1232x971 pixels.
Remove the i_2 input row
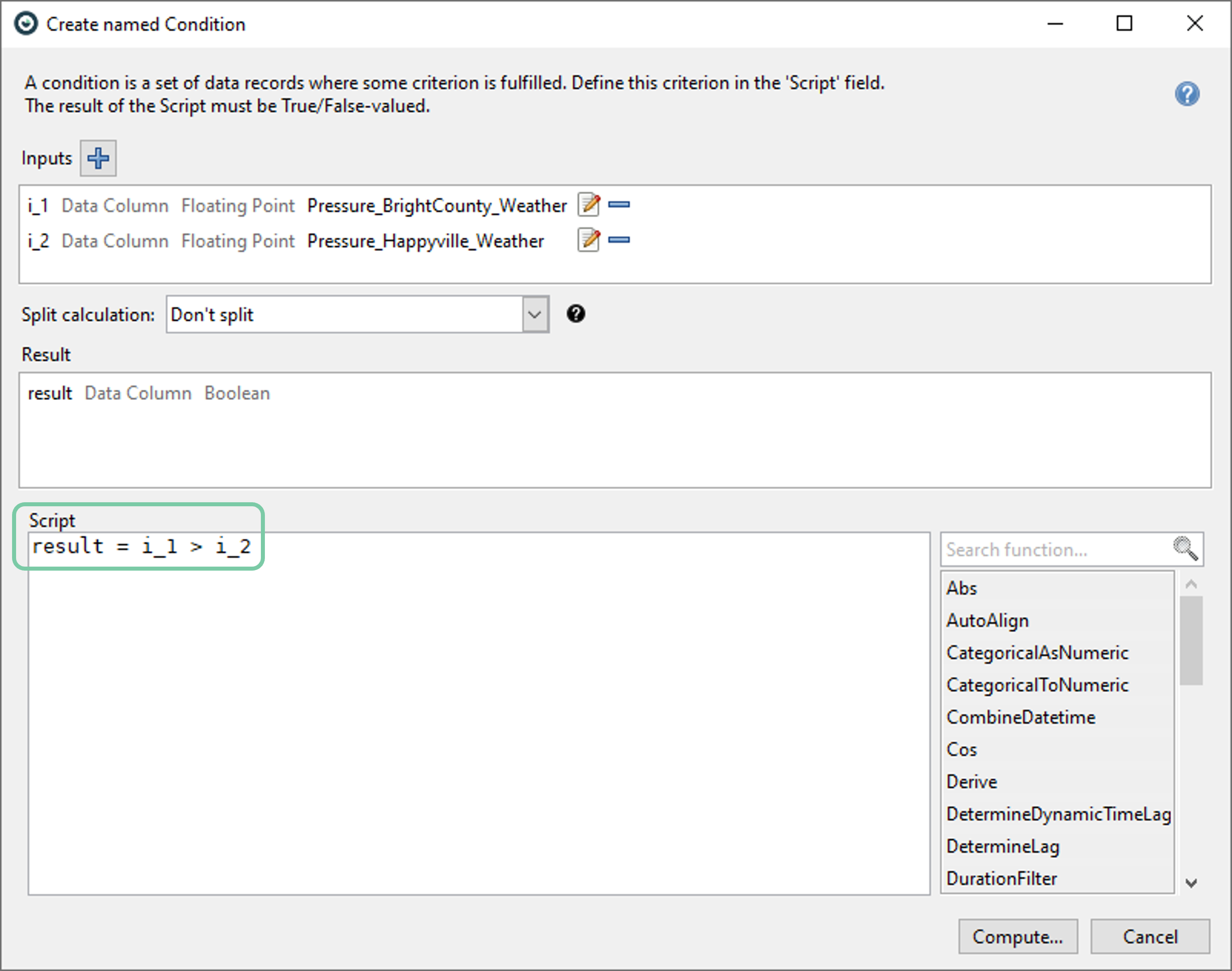pyautogui.click(x=618, y=240)
